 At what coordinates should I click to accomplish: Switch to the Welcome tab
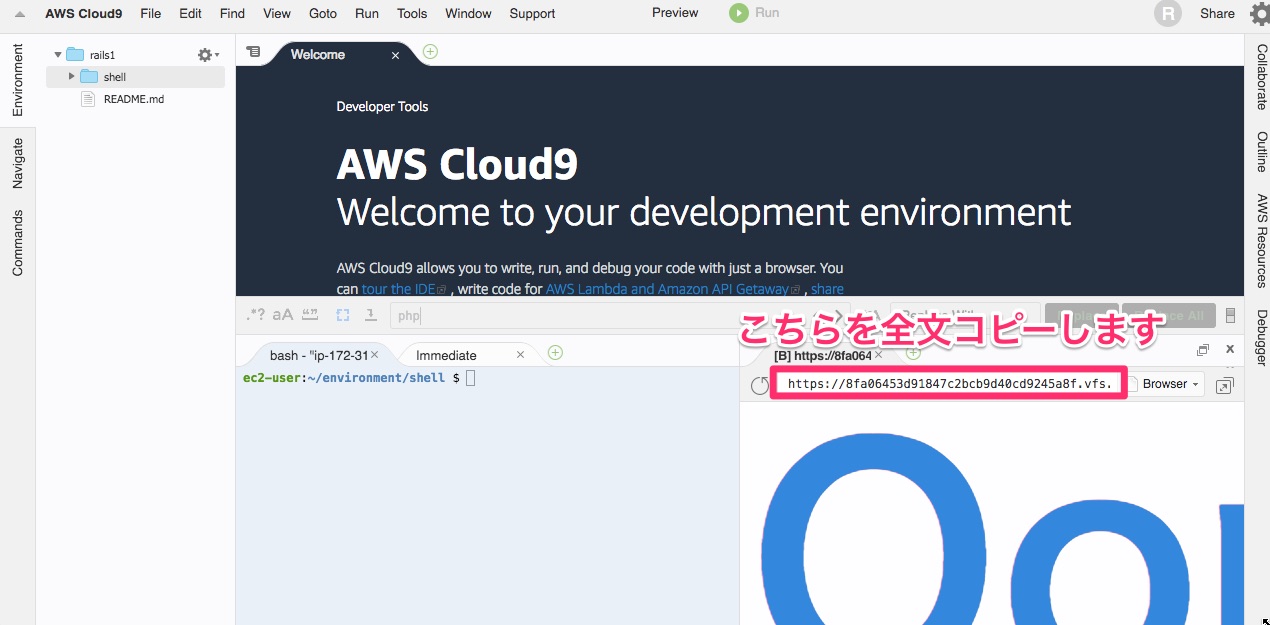pos(318,55)
